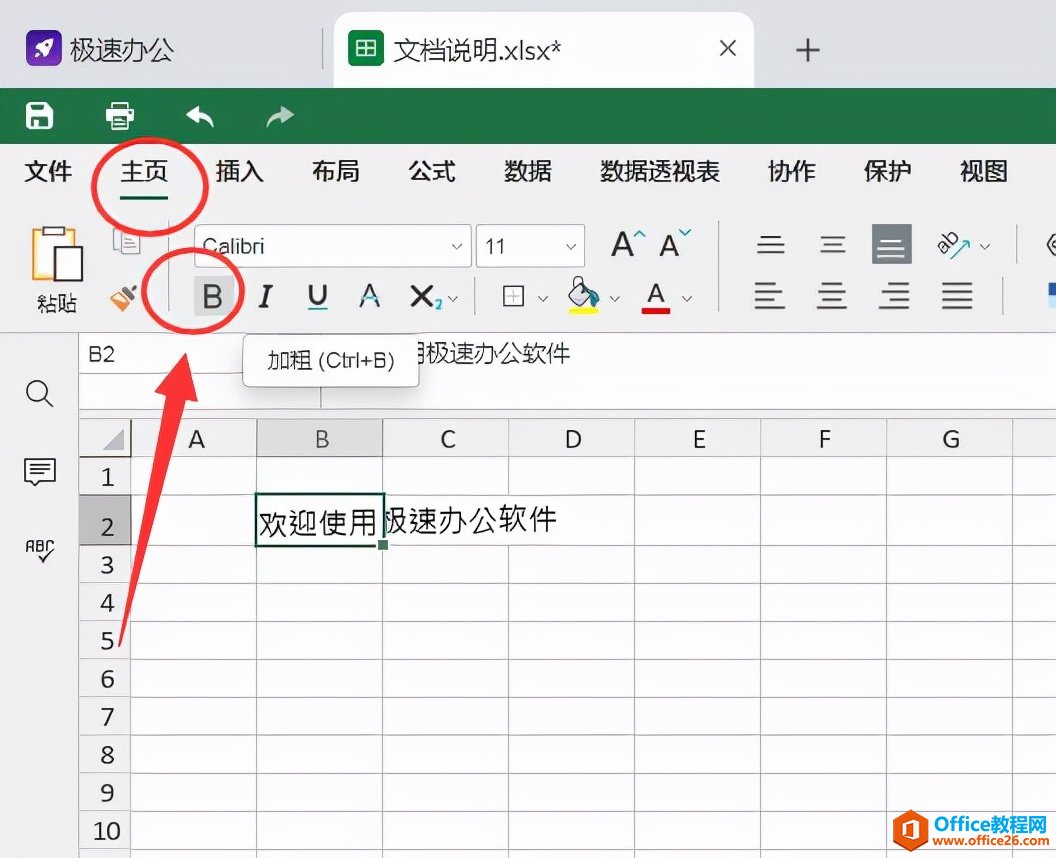Open the search magnifier in the sidebar
Viewport: 1056px width, 858px height.
(x=39, y=394)
